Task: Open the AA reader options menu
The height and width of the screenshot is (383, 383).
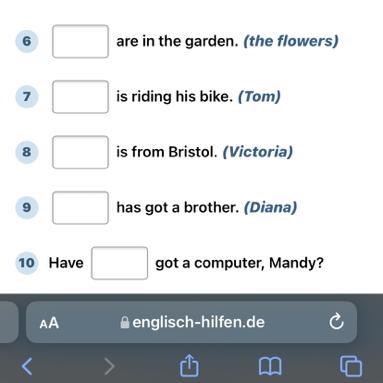Action: click(49, 323)
